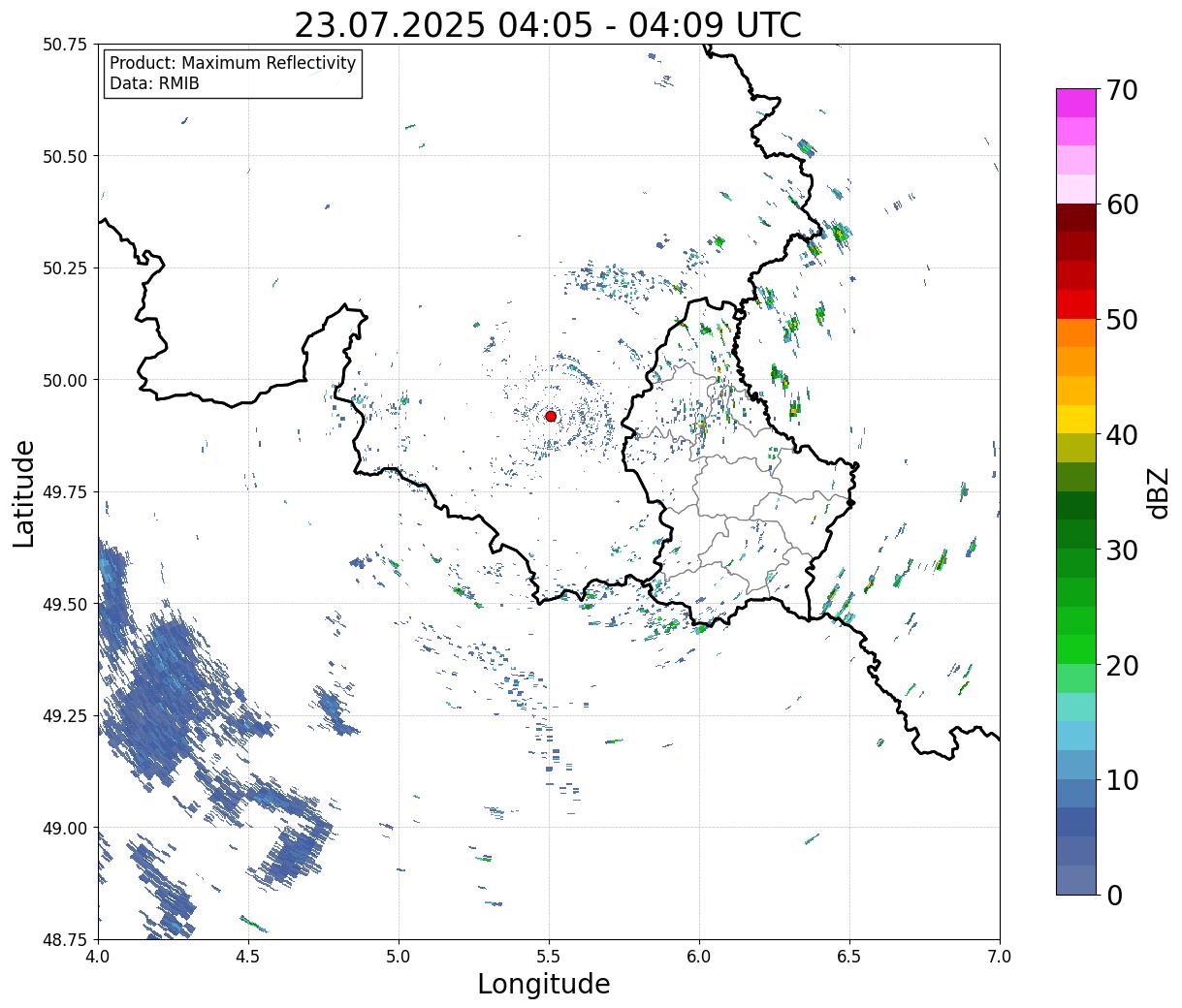Click the longitude tick label 4.5
The width and height of the screenshot is (1182, 1008).
click(x=248, y=957)
